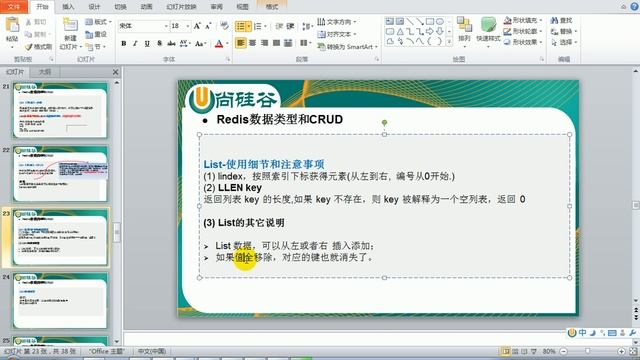Close the slides thumbnail pane with X
Screen dimensions: 640x360
116,72
